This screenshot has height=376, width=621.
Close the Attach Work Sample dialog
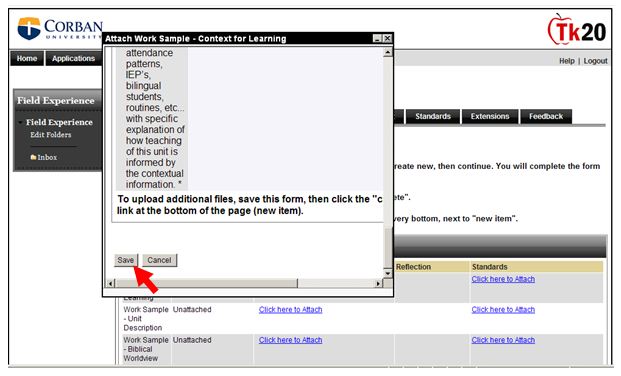[x=387, y=38]
